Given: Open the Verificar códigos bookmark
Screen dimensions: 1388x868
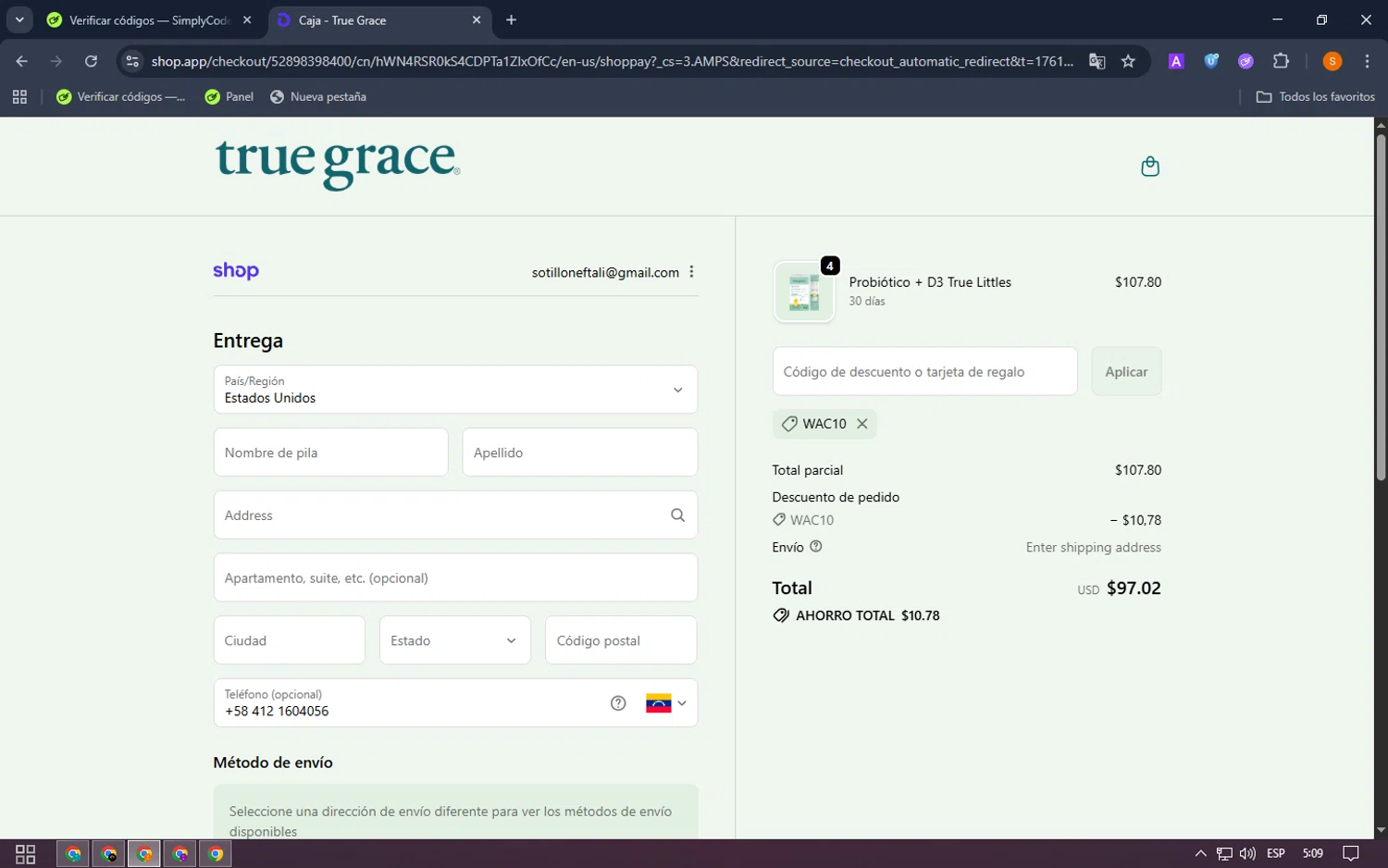Looking at the screenshot, I should pos(120,96).
